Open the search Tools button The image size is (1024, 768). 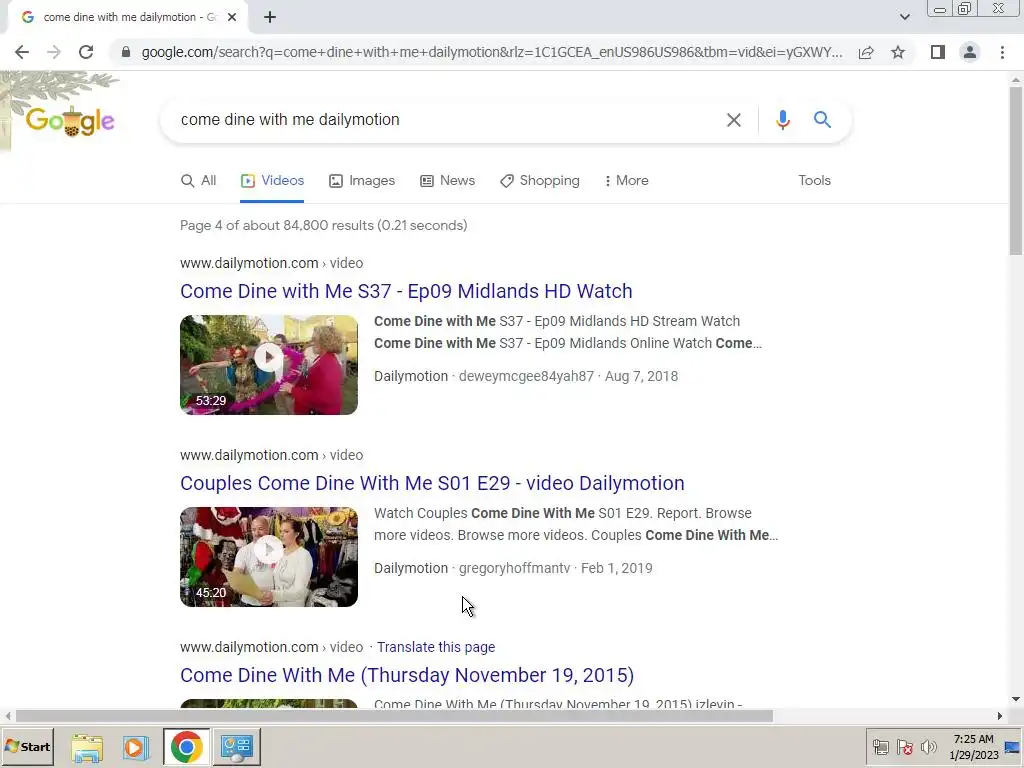point(814,181)
